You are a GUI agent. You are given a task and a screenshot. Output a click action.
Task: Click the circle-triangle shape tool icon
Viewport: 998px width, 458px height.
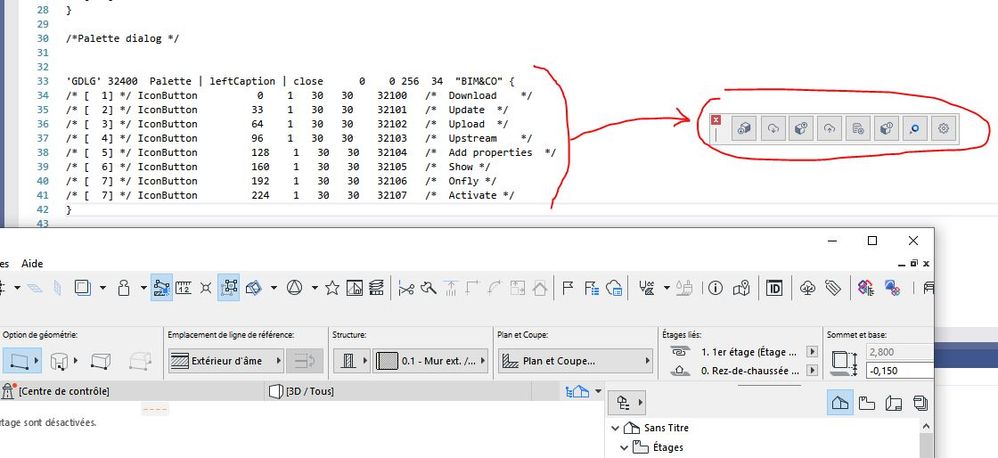294,288
